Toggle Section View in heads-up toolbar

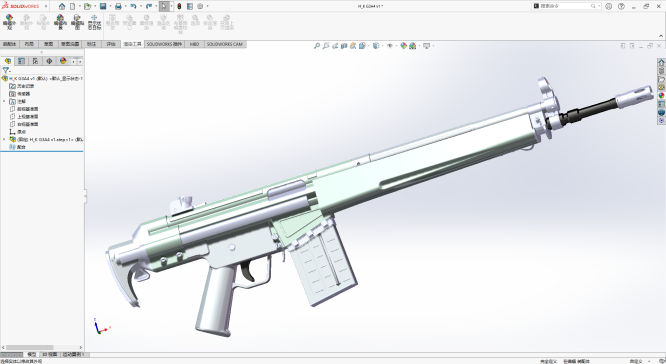(x=344, y=46)
